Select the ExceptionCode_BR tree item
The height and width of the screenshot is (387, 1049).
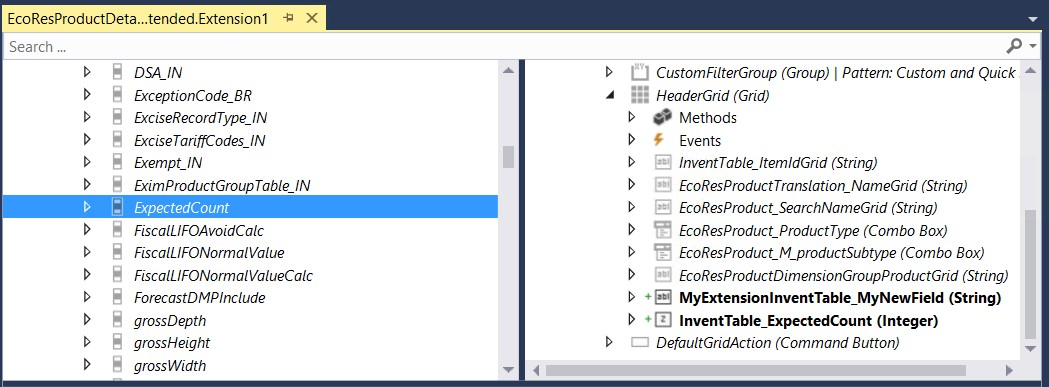(x=193, y=95)
